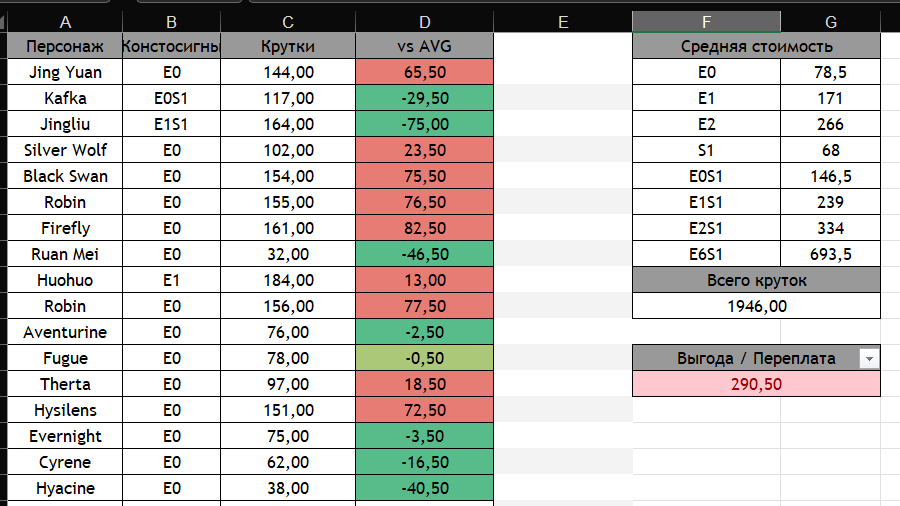Click the total value 1946,00 cell

pyautogui.click(x=756, y=306)
